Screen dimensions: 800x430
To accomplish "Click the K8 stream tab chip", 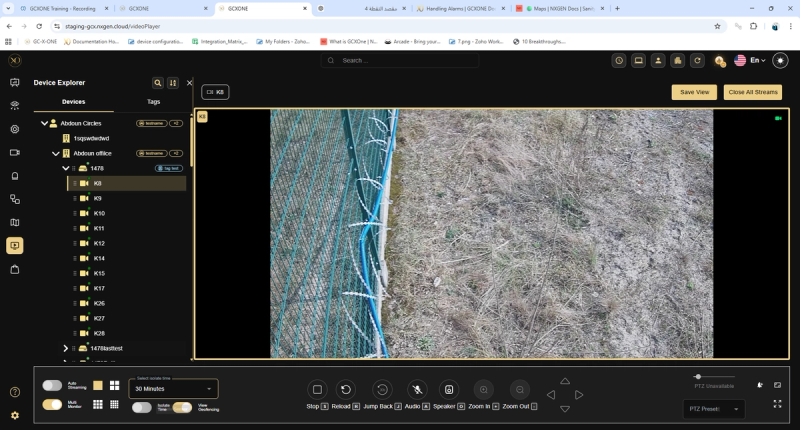I will [x=215, y=92].
